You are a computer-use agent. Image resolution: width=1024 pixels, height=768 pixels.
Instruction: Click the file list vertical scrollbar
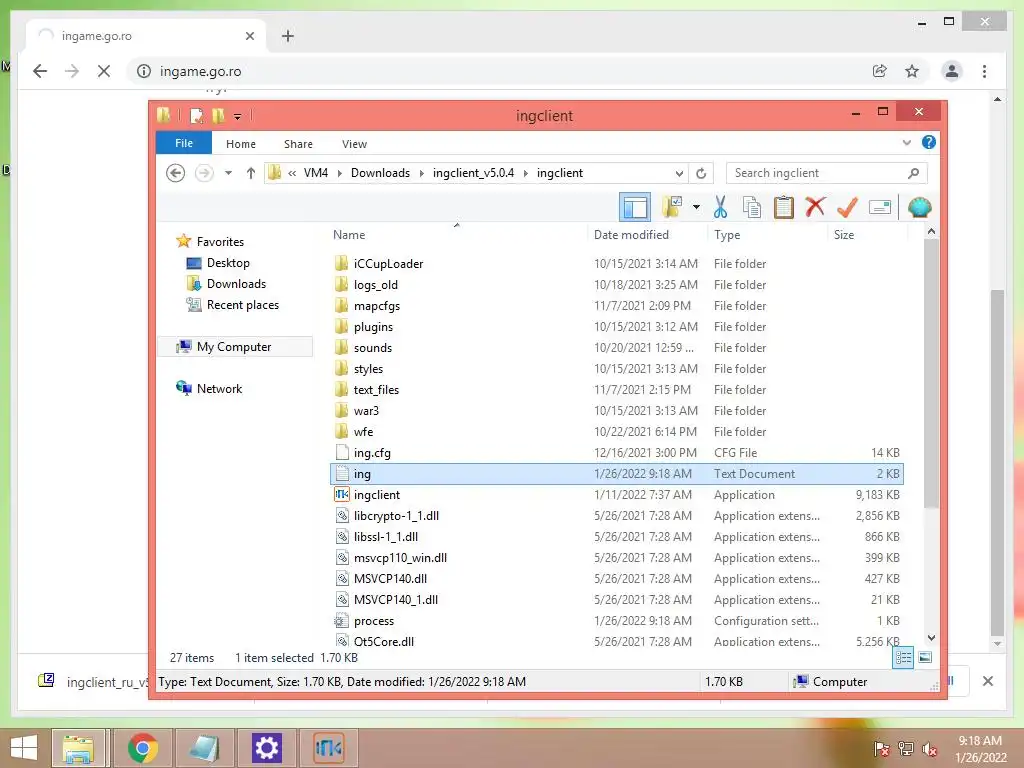931,373
